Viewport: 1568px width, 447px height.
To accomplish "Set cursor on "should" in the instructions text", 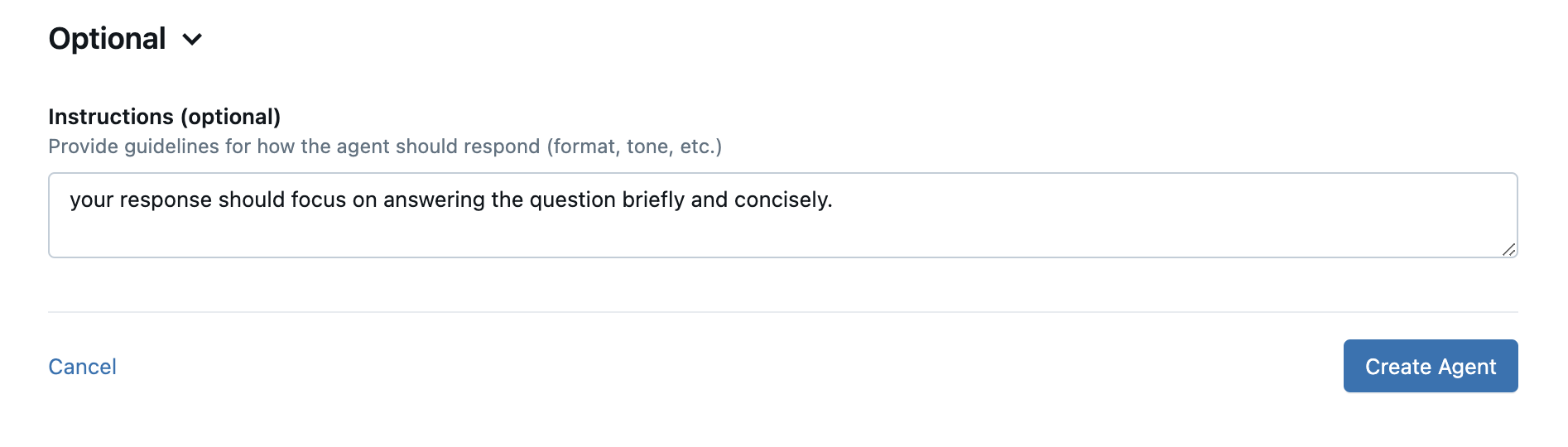I will pyautogui.click(x=252, y=200).
